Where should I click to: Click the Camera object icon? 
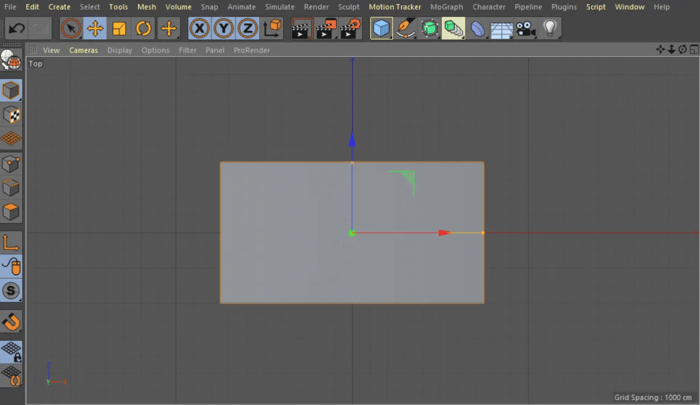coord(526,29)
